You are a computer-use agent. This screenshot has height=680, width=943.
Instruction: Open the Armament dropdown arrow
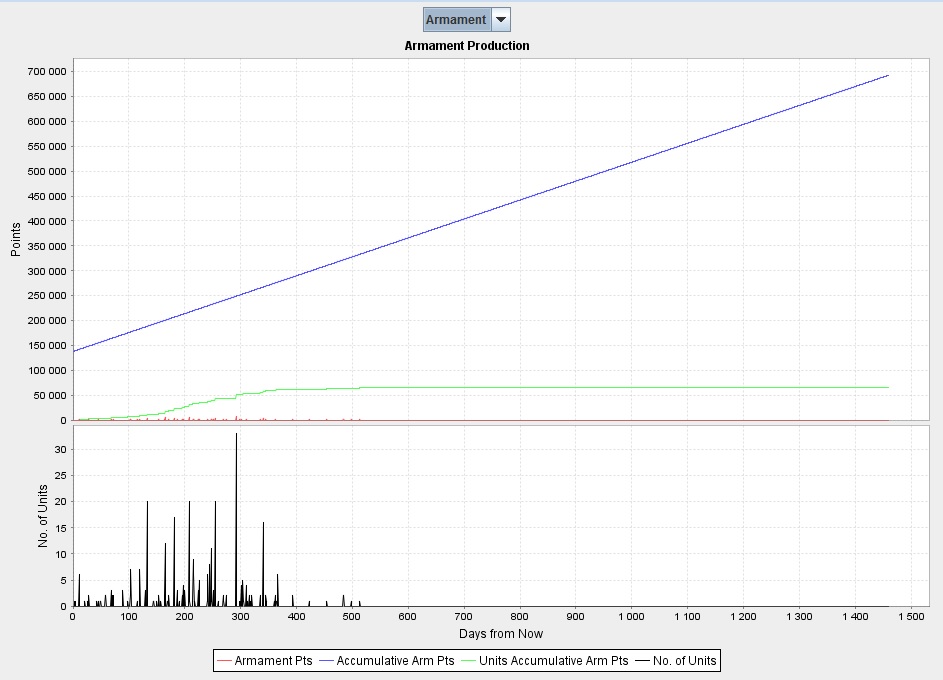[501, 20]
